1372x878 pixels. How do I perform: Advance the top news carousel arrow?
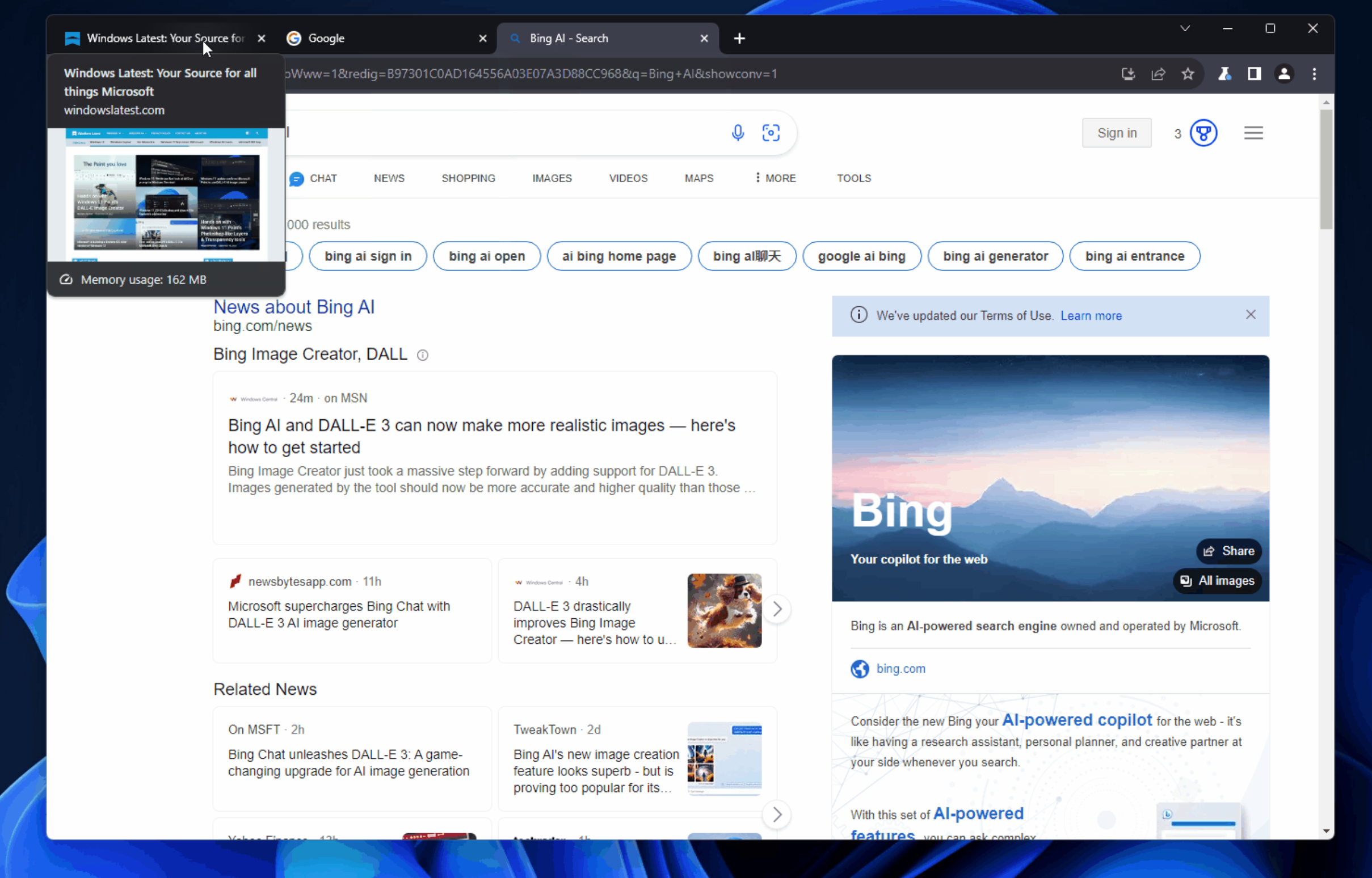coord(777,609)
